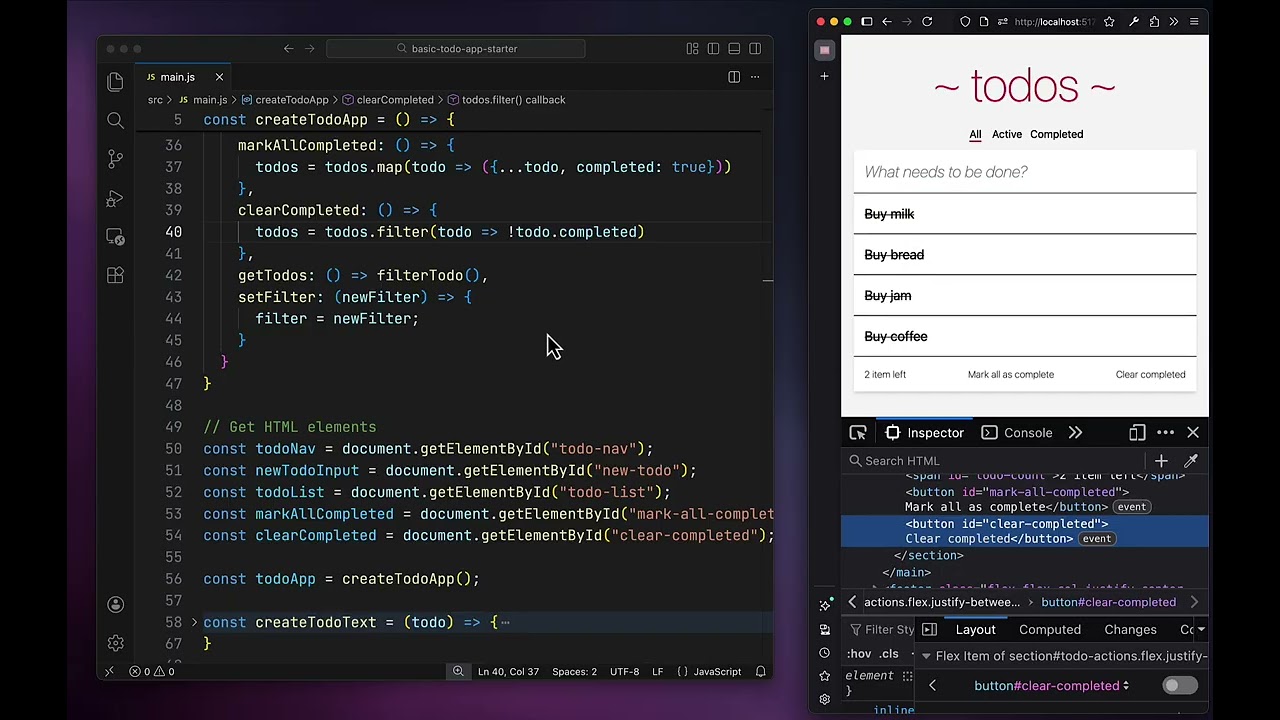1280x720 pixels.
Task: Toggle the Buy bread todo
Action: tap(894, 255)
